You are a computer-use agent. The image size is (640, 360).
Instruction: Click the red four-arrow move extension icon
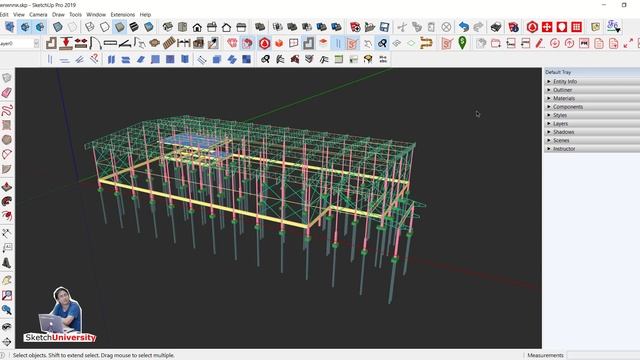pos(547,27)
